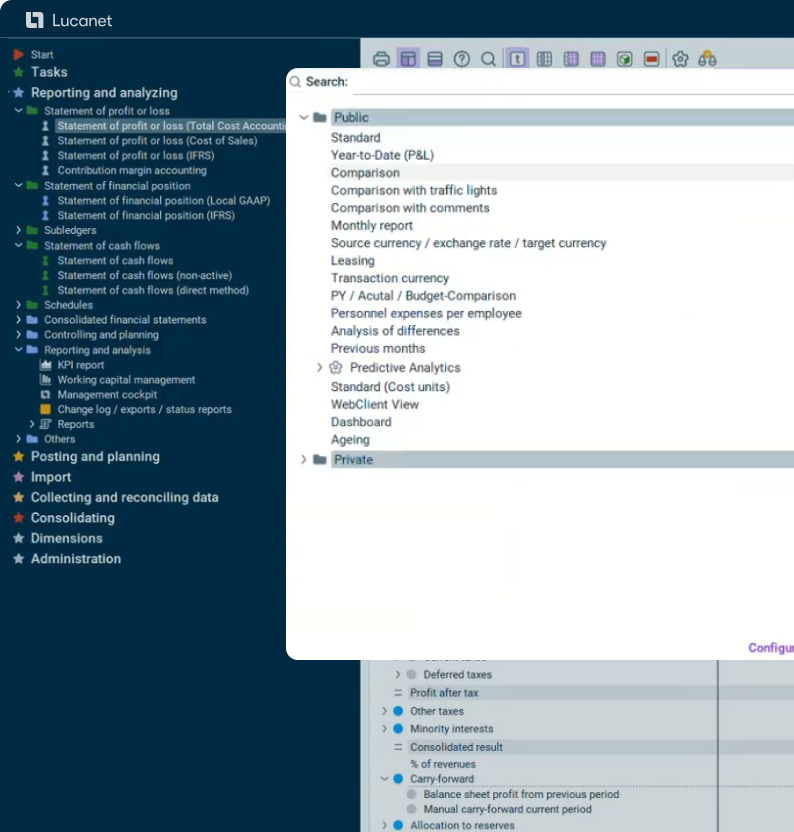This screenshot has height=832, width=794.
Task: Choose the 'Monthly report' view option
Action: pos(371,226)
